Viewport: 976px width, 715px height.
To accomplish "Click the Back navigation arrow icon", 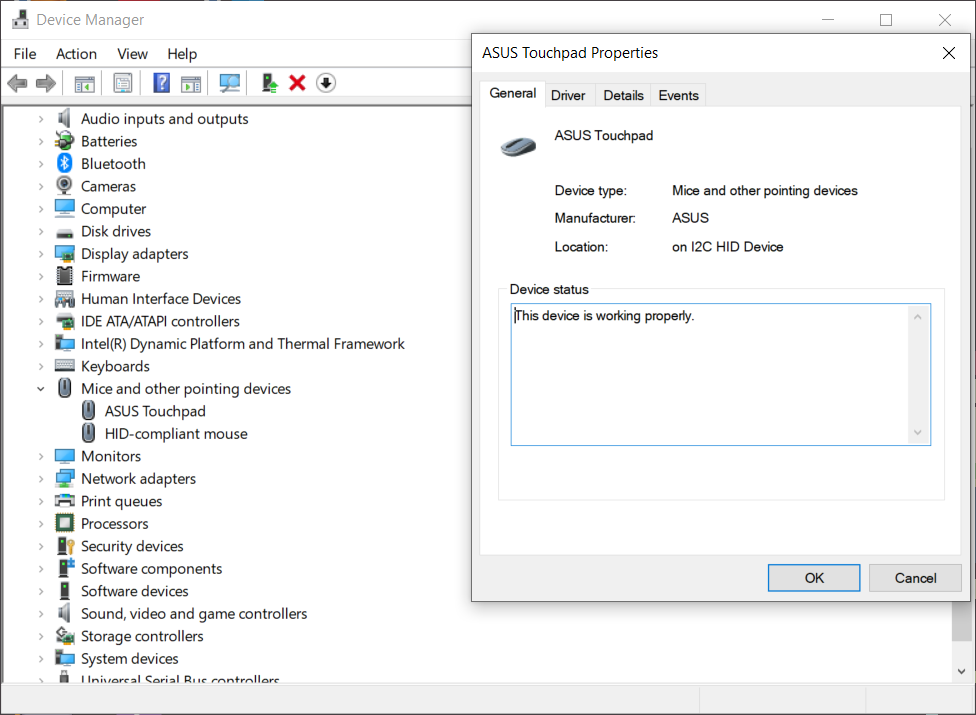I will [x=17, y=82].
